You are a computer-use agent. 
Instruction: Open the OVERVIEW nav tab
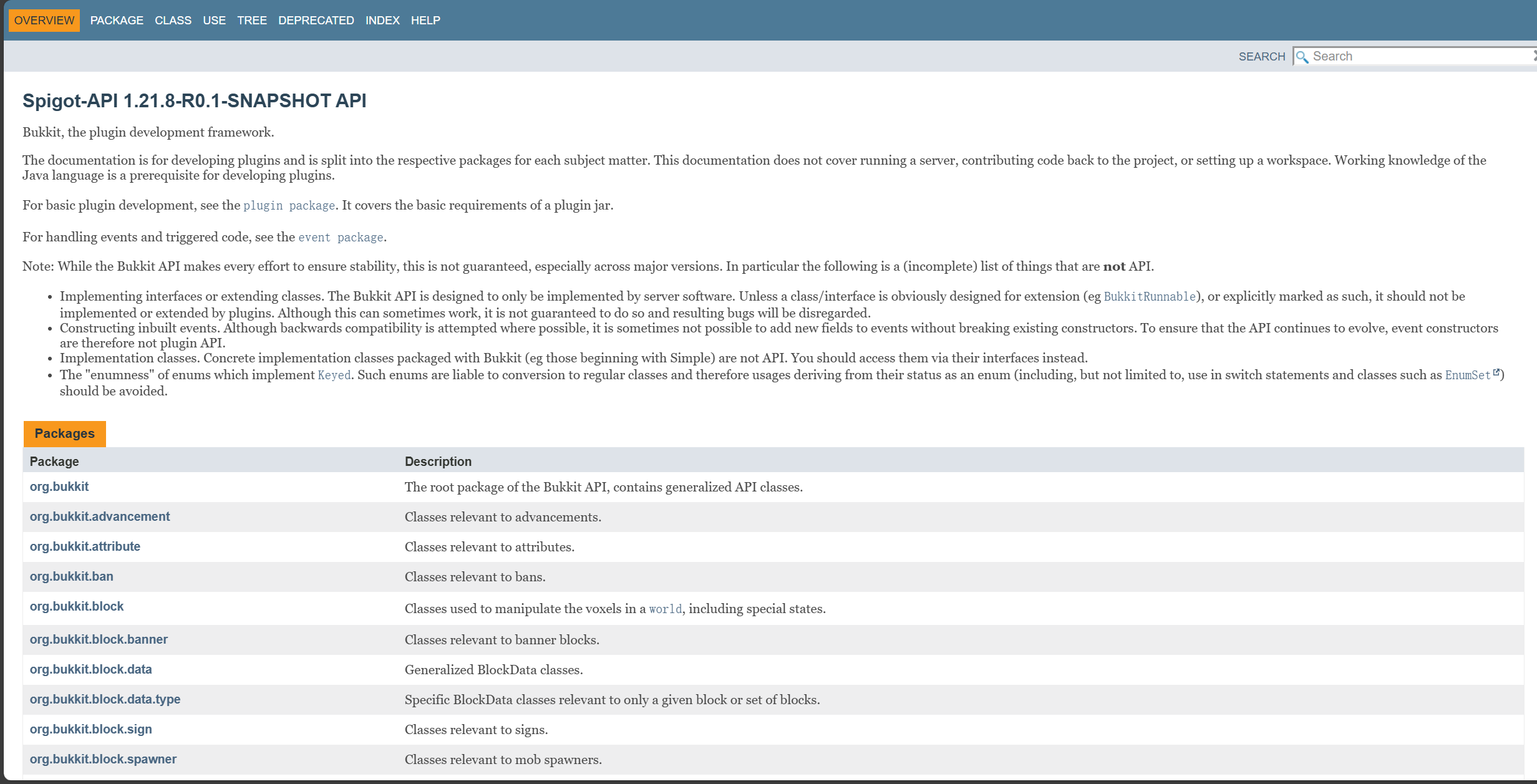(44, 21)
